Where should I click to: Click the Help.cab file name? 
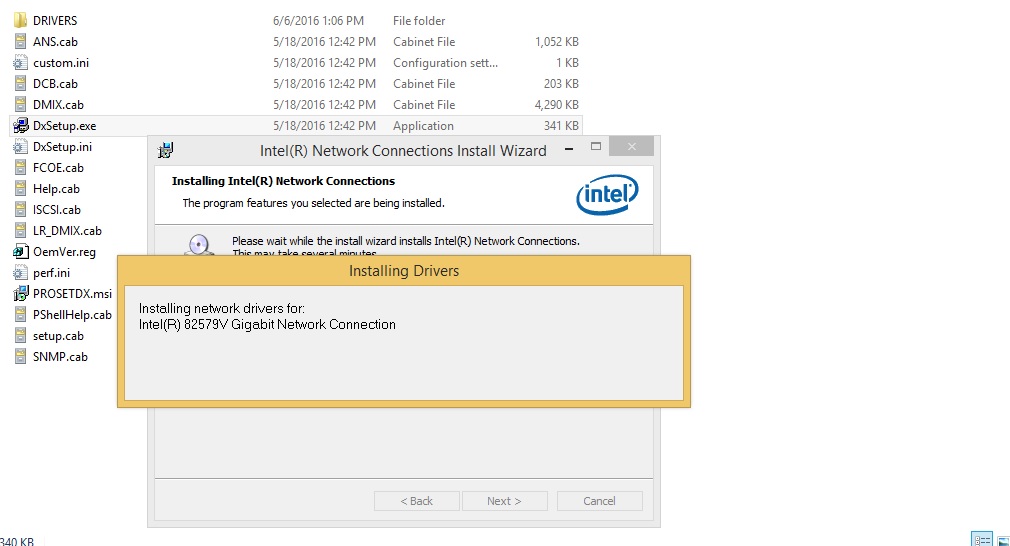pos(56,189)
